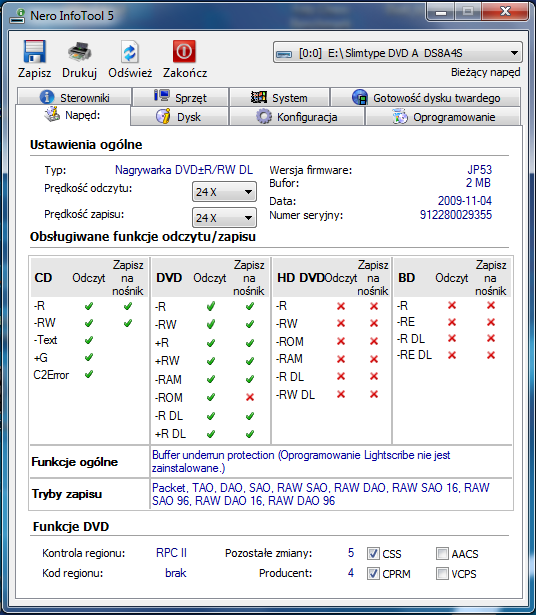This screenshot has width=536, height=615.
Task: Click the red X for BD -RE DL write
Action: point(491,355)
